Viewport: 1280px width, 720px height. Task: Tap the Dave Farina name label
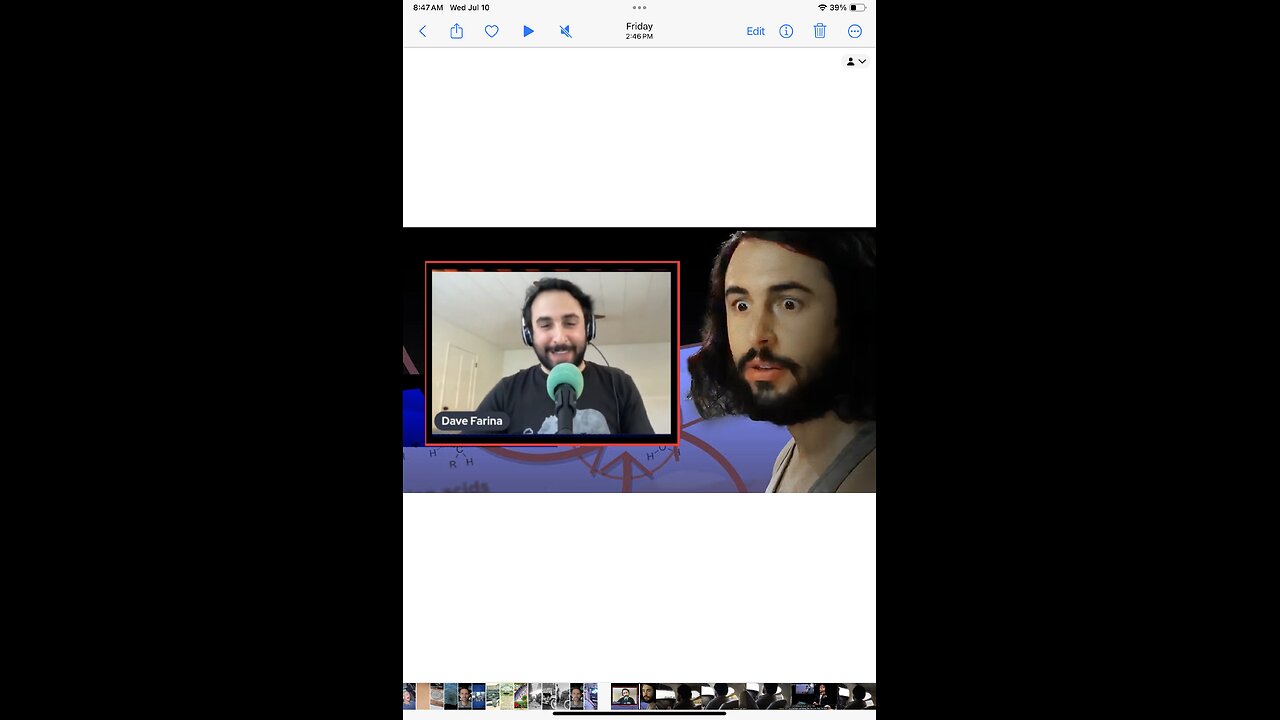point(472,421)
